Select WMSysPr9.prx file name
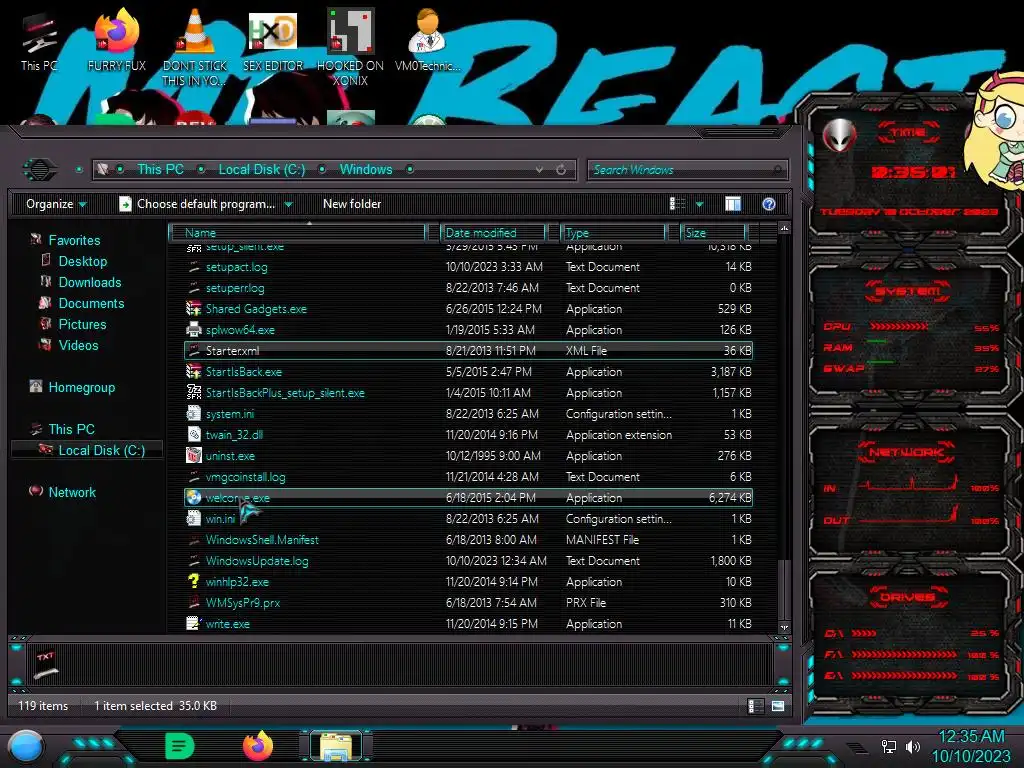The image size is (1024, 768). (x=243, y=603)
